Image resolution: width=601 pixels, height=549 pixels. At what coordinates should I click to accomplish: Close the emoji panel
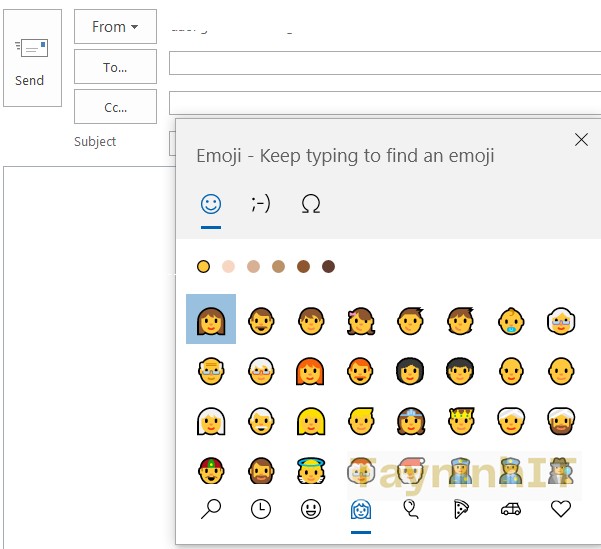point(581,140)
